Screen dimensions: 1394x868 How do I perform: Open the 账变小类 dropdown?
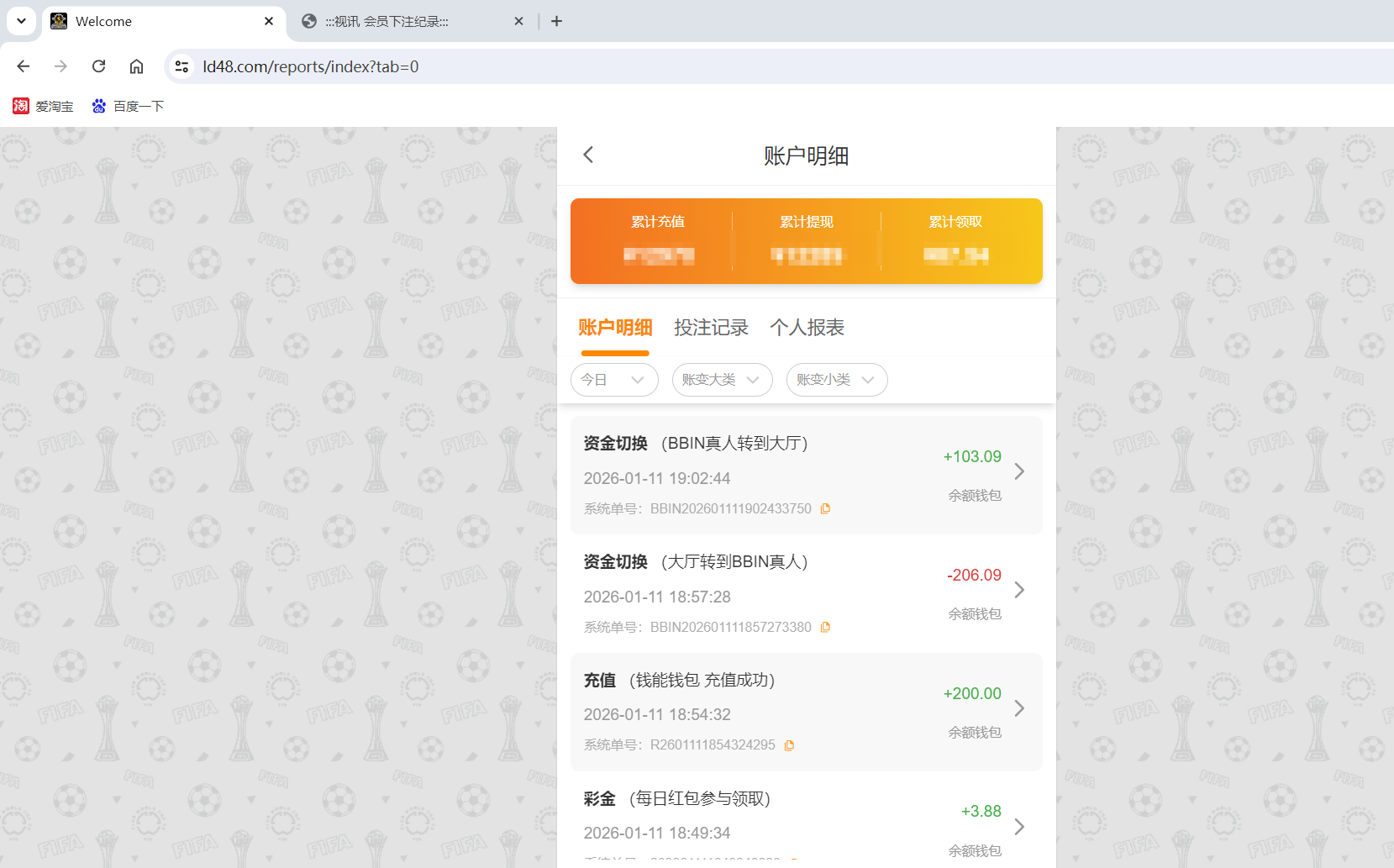click(x=836, y=380)
